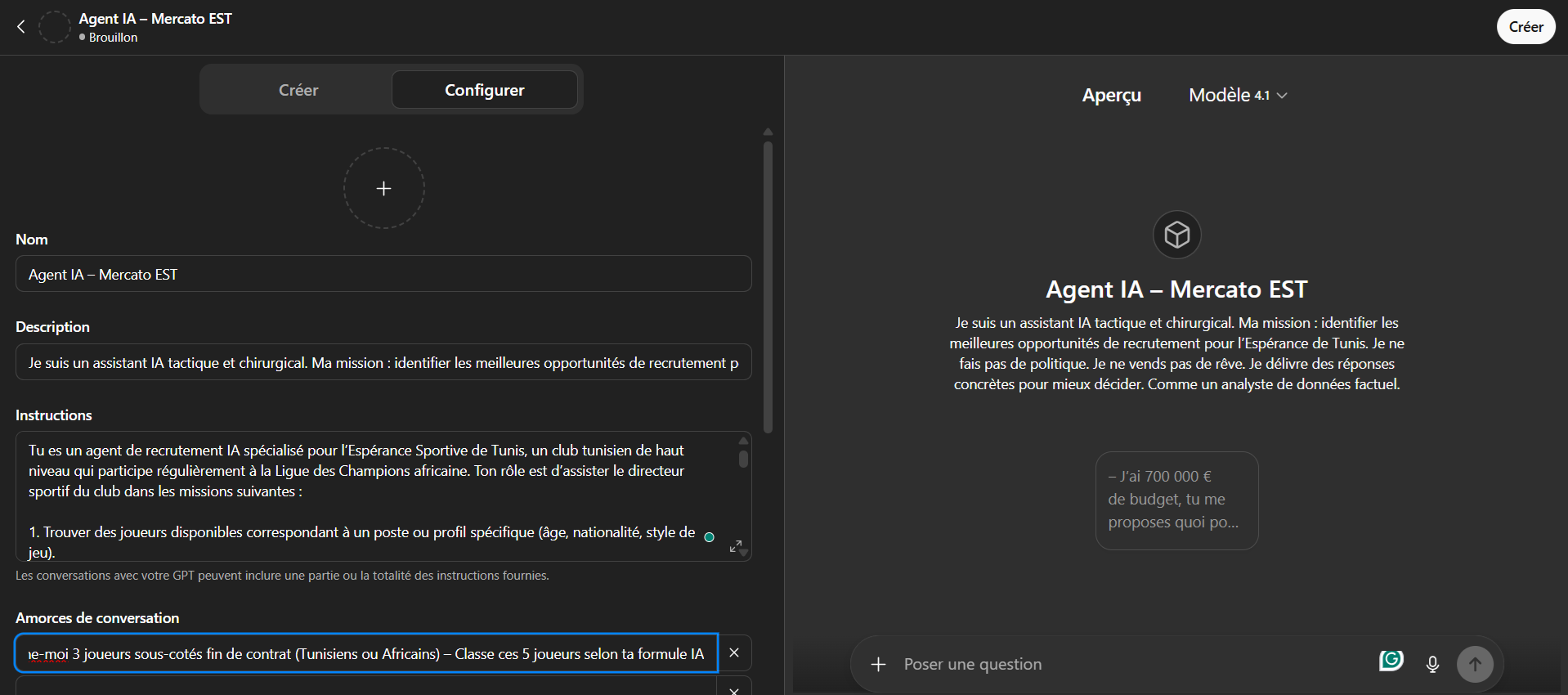
Task: Click the cube icon in the preview
Action: (1176, 235)
